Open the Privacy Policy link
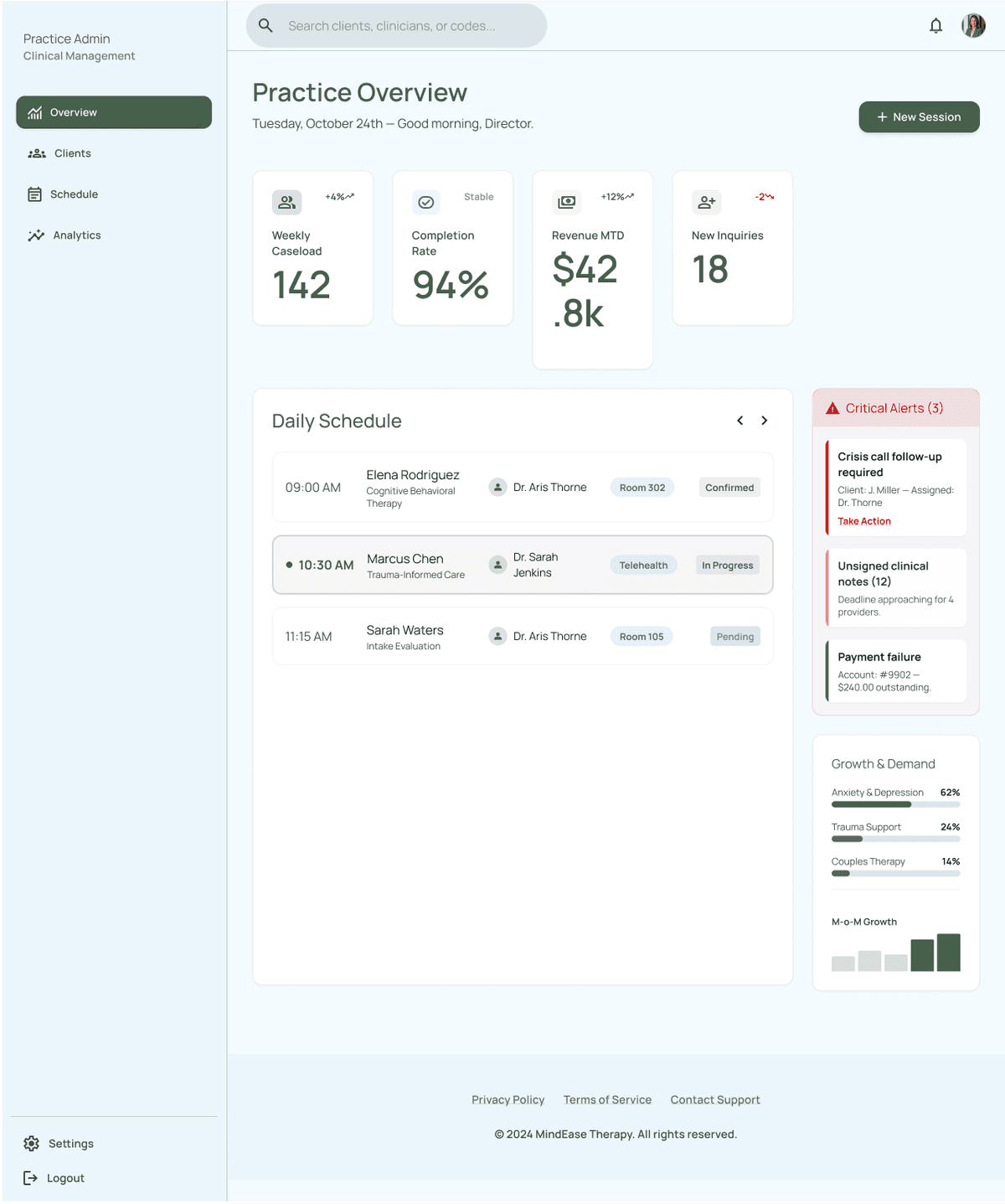Screen dimensions: 1005x1204 pos(508,1100)
